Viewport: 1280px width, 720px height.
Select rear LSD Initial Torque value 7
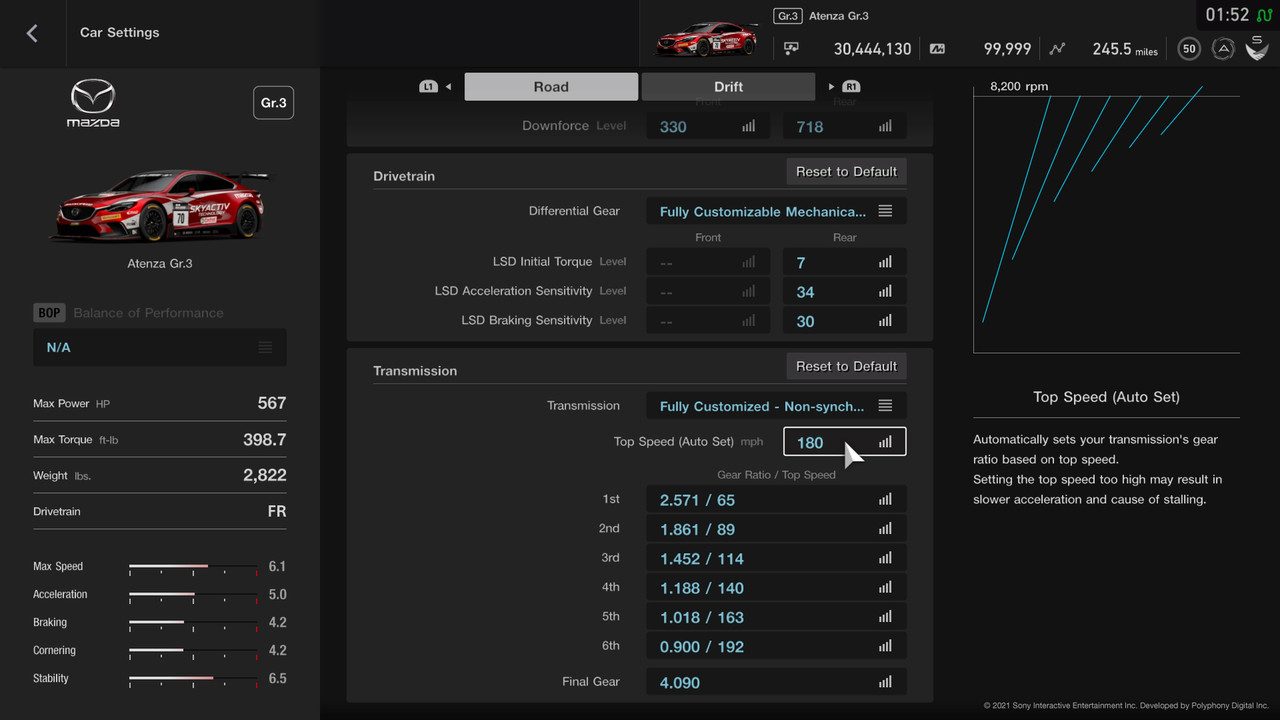[845, 262]
